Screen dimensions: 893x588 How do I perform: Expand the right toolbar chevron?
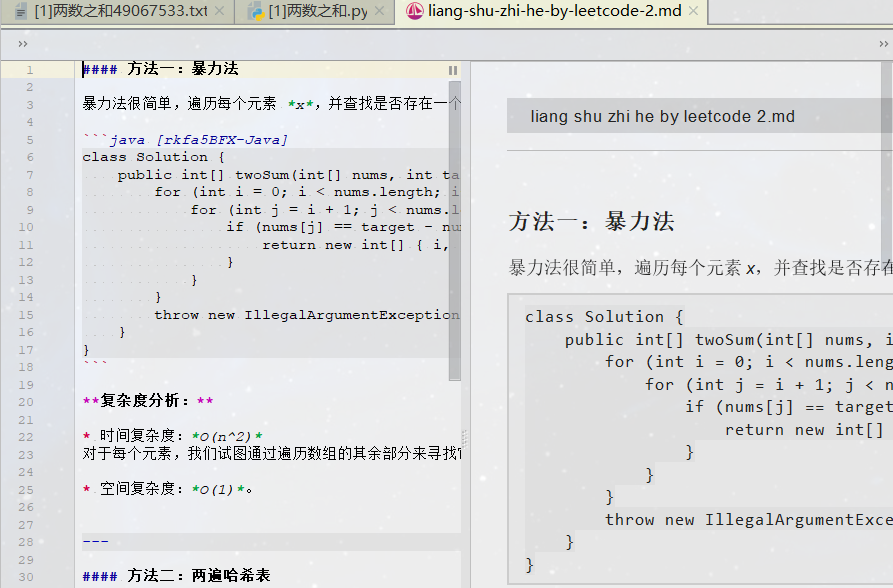point(883,44)
